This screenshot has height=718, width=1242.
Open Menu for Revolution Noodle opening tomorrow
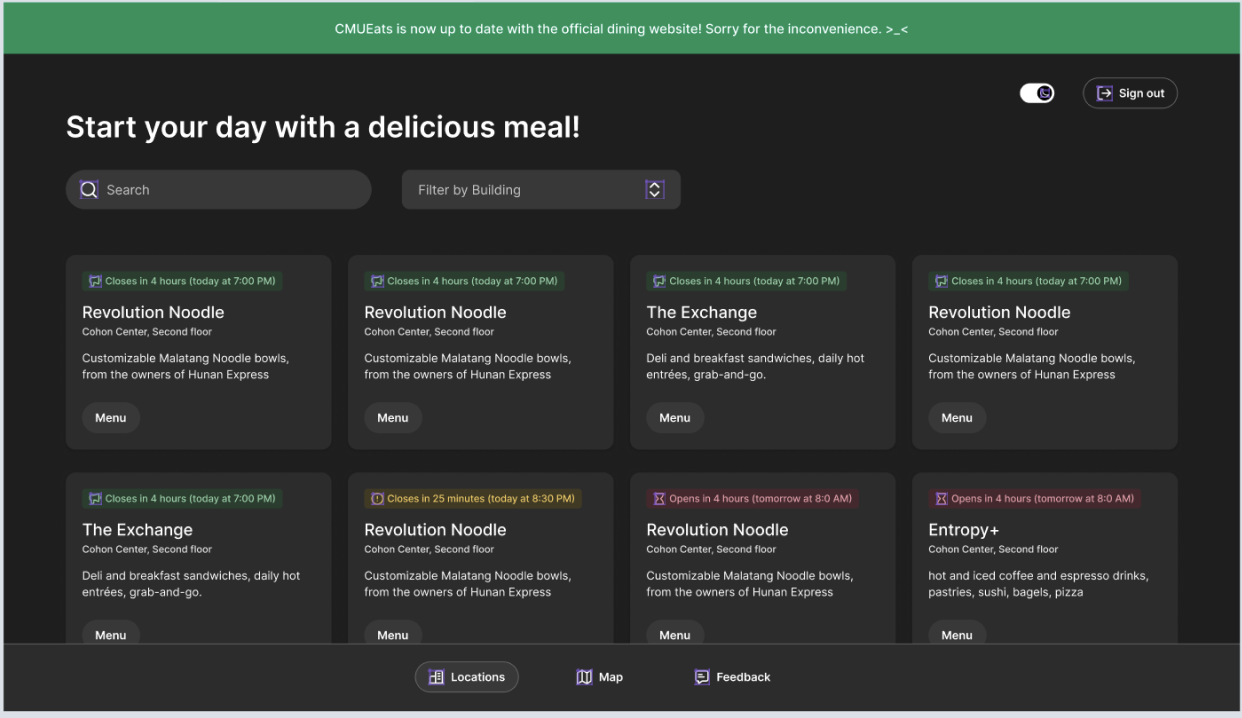(675, 634)
